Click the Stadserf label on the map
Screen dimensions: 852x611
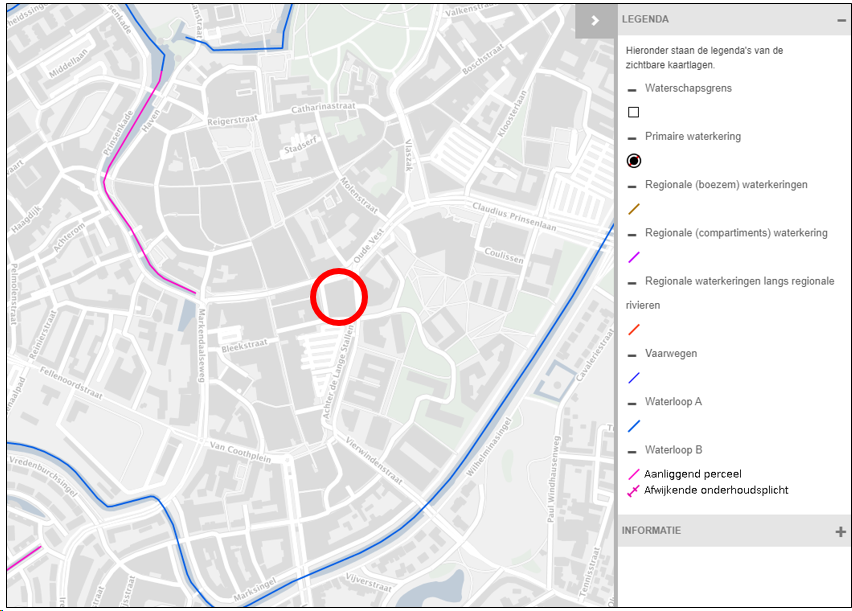[x=300, y=145]
